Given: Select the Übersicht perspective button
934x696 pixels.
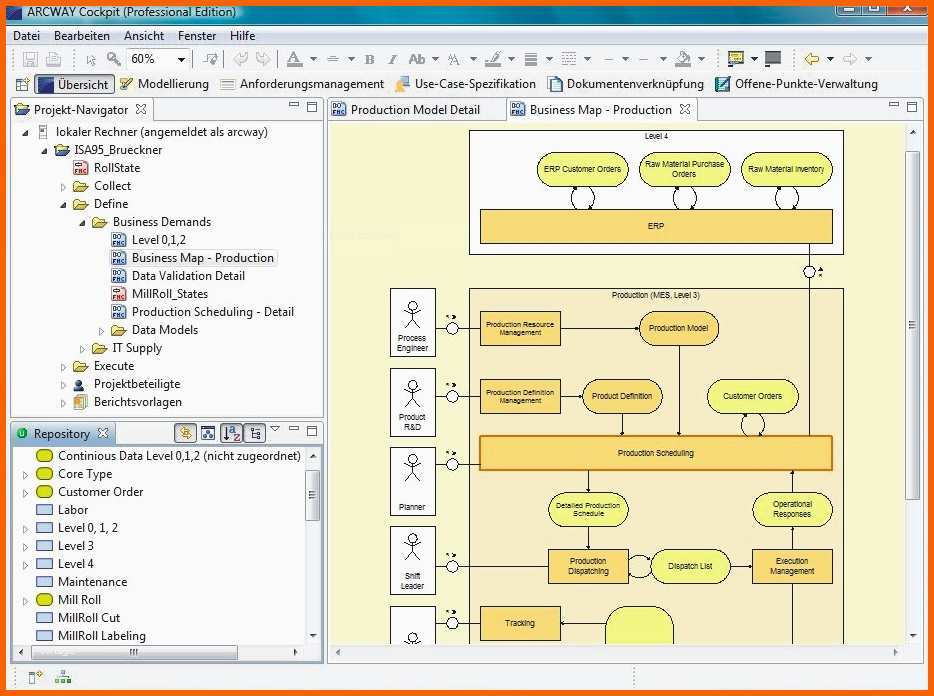Looking at the screenshot, I should coord(74,84).
